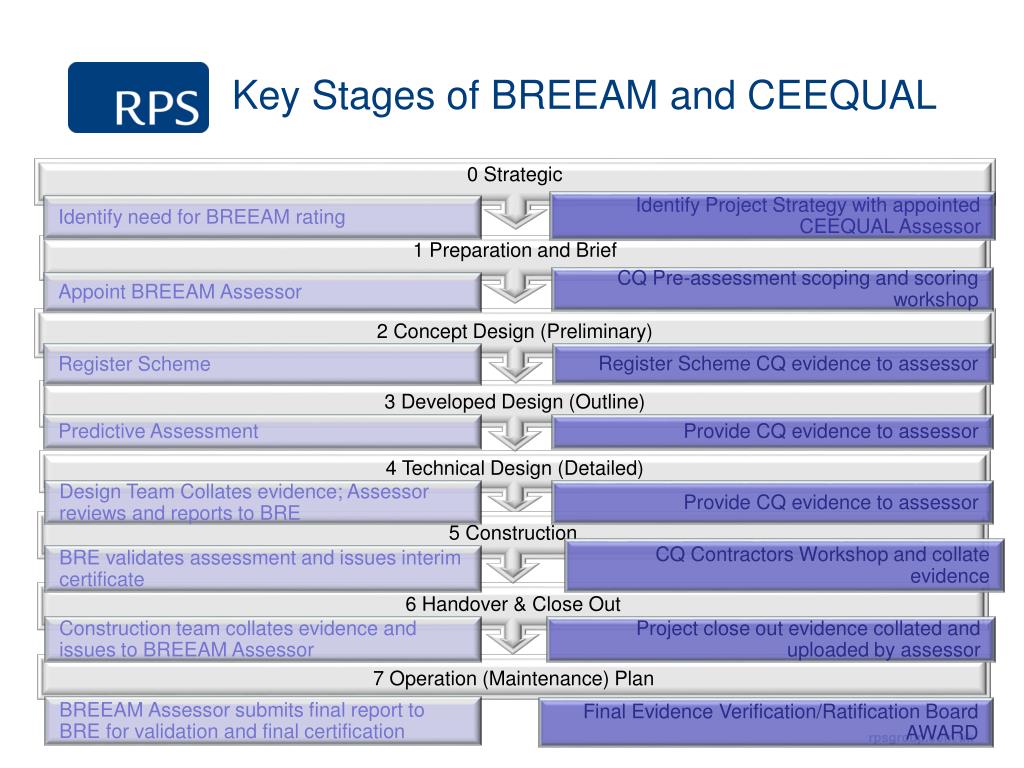Click the arrow under 4 Technical Design
The height and width of the screenshot is (768, 1024).
tap(515, 498)
